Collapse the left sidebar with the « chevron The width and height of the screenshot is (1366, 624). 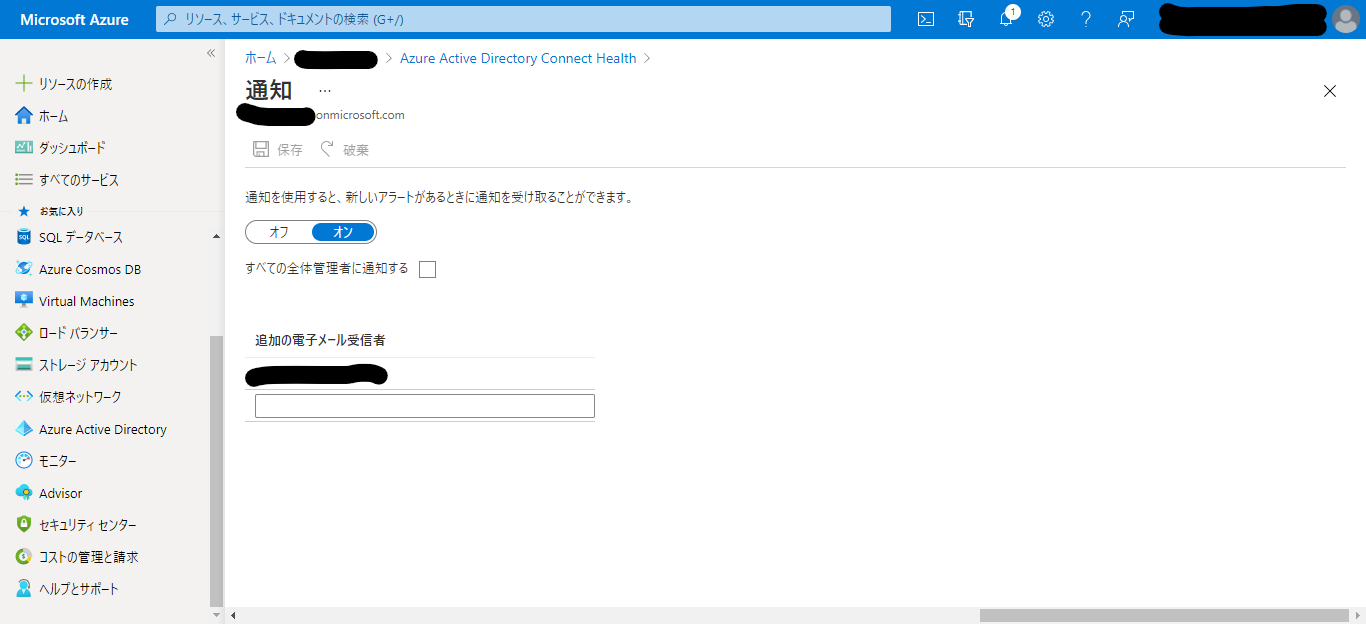[x=211, y=55]
